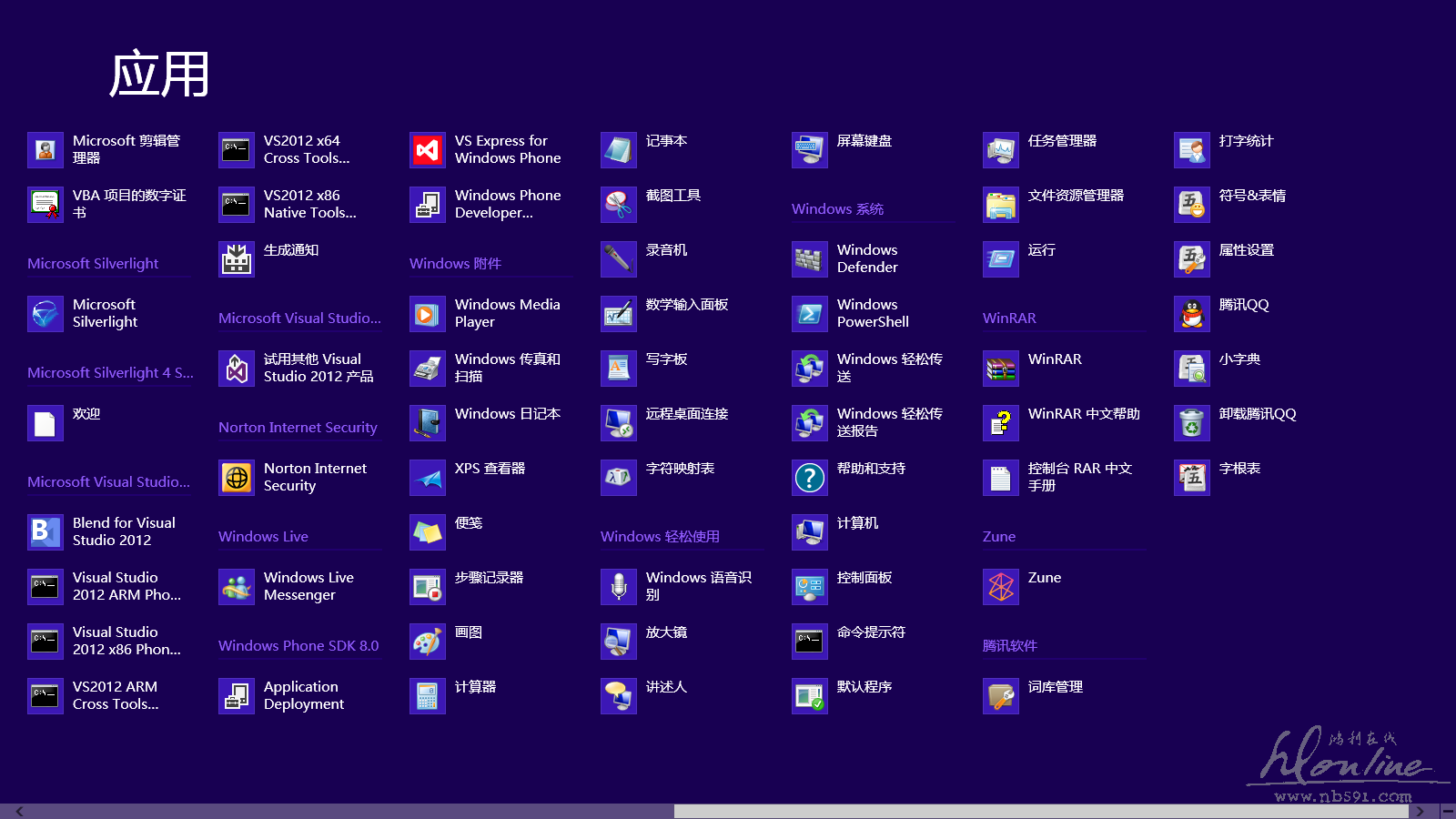Image resolution: width=1456 pixels, height=819 pixels.
Task: Open 控制面板 control panel
Action: coord(810,587)
